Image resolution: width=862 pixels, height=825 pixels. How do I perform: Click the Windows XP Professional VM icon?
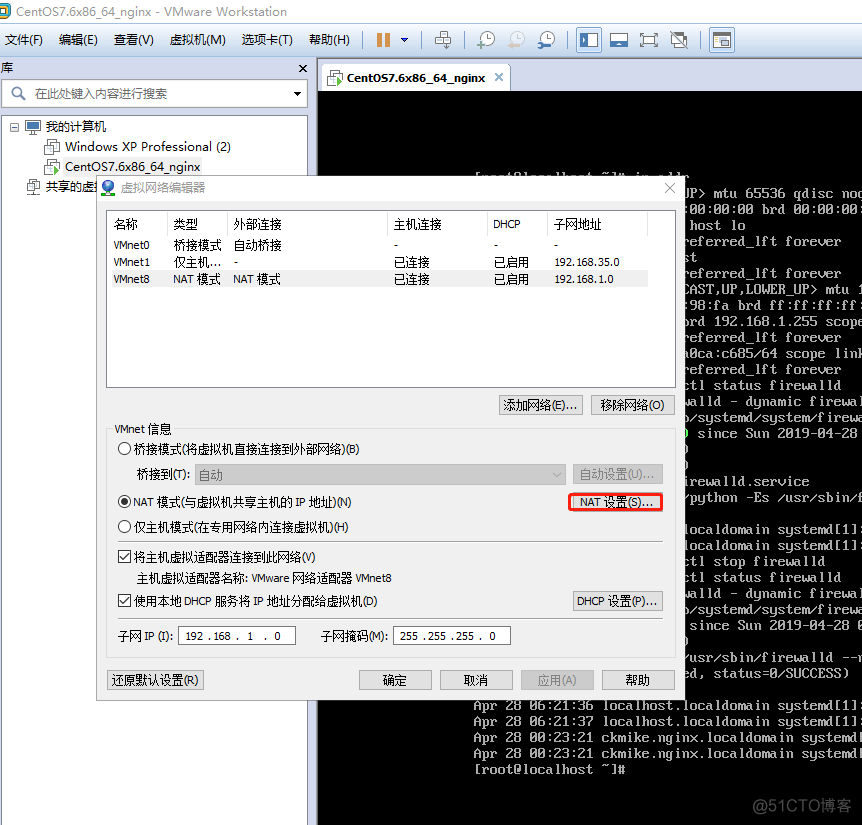point(52,147)
